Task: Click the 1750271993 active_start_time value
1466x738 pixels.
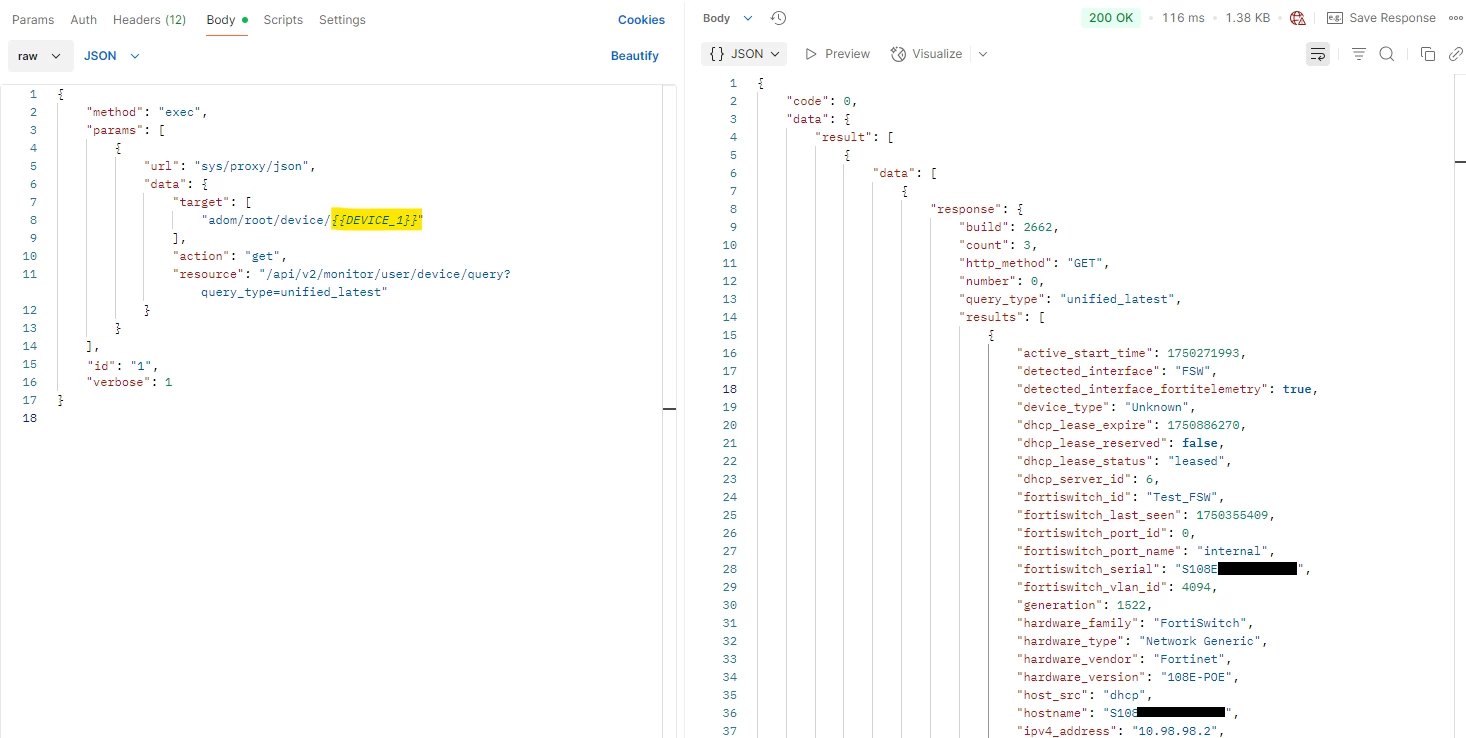Action: point(1205,353)
